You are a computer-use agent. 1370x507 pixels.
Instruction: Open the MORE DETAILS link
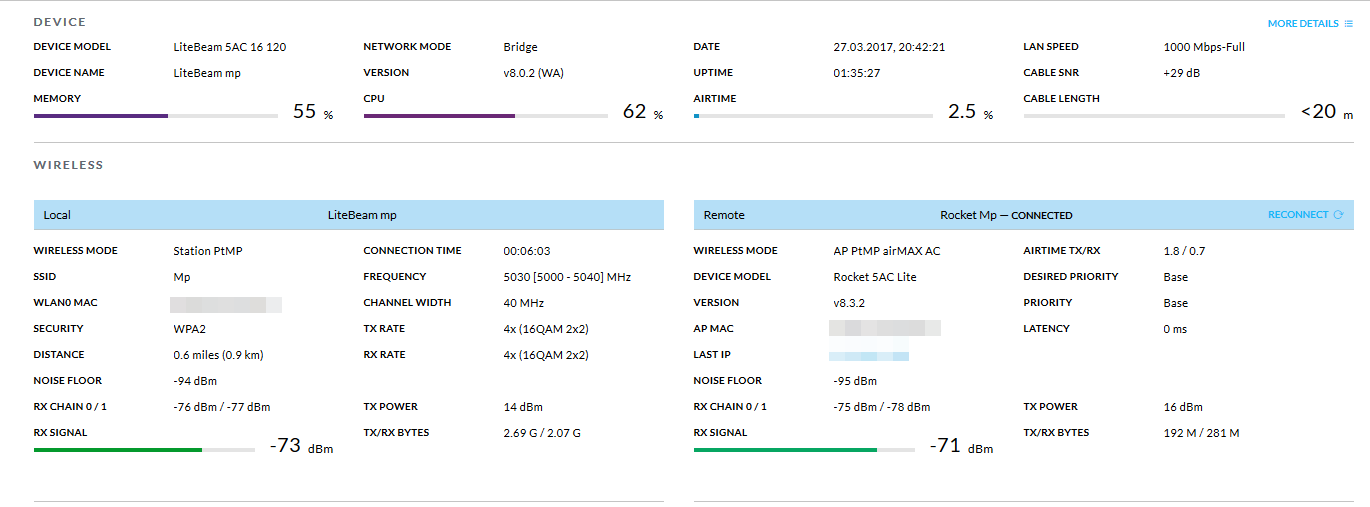(1302, 24)
